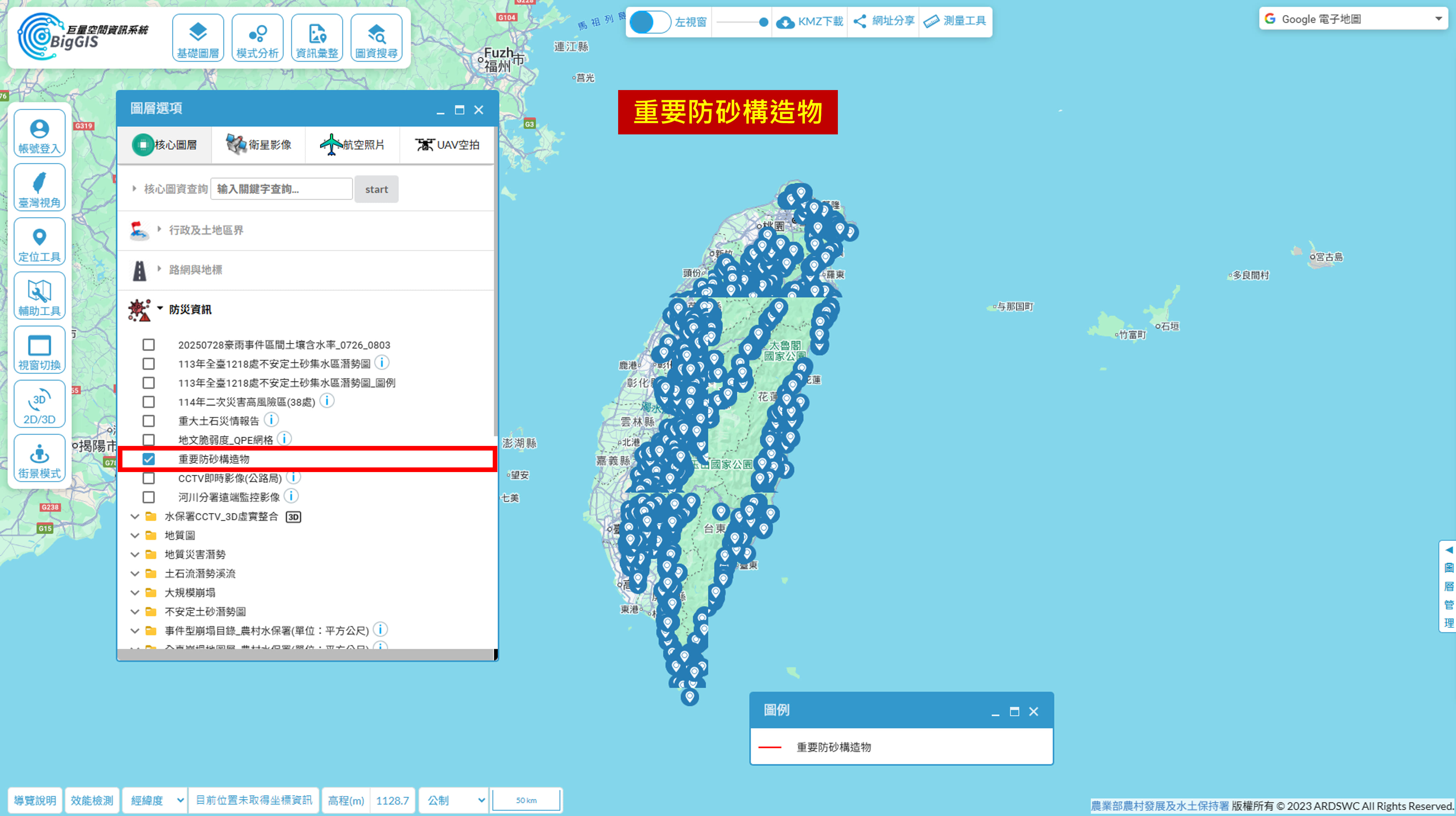Collapse the 防災資訊 category
This screenshot has height=816, width=1456.
(x=160, y=309)
